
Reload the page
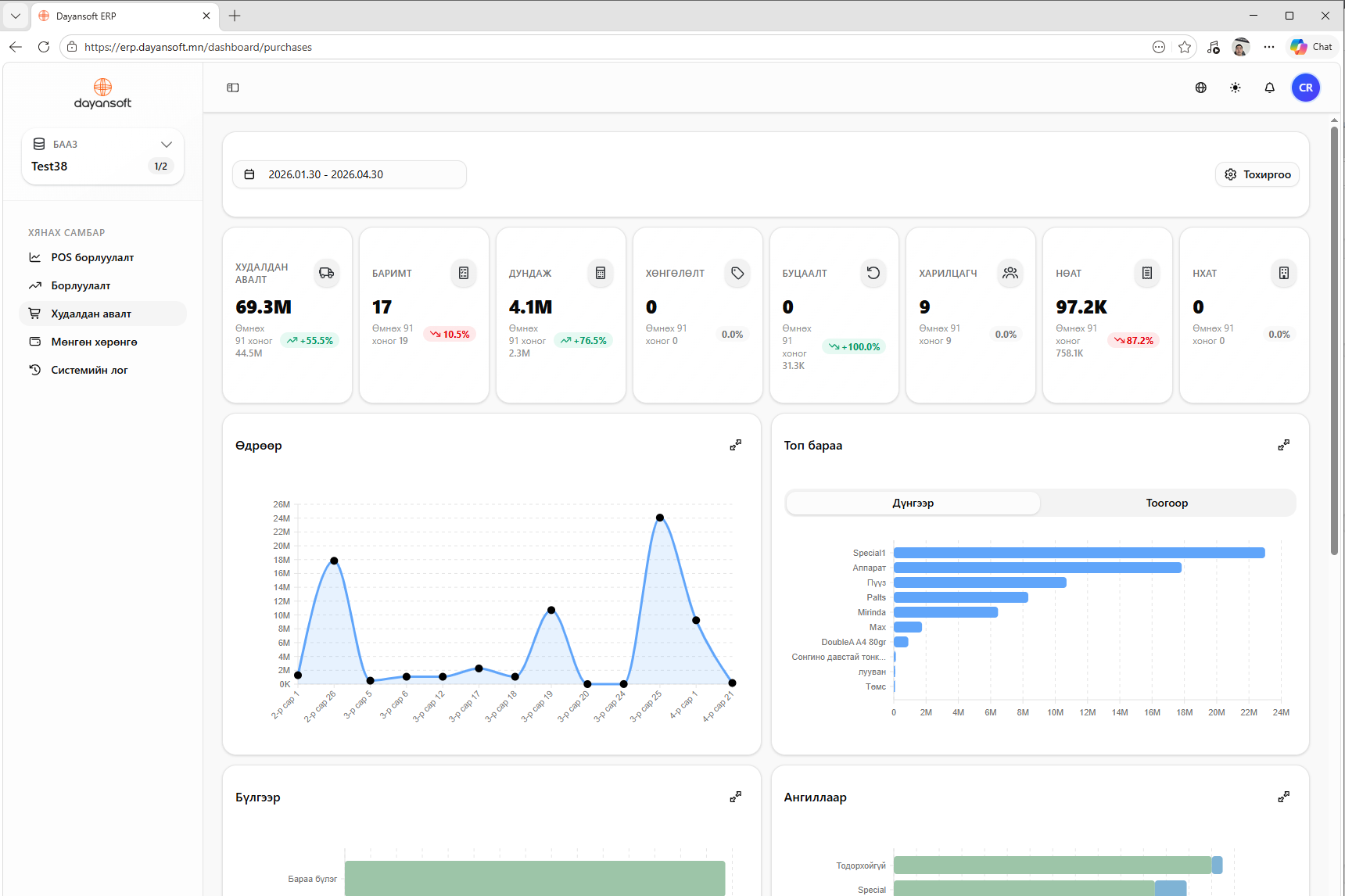pyautogui.click(x=44, y=47)
